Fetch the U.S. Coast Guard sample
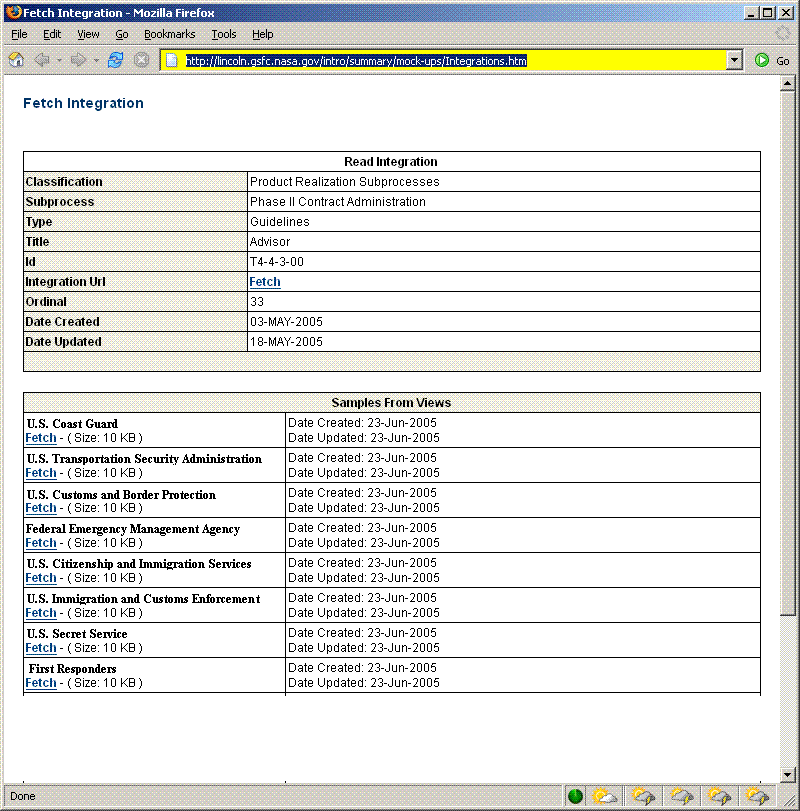 [41, 438]
